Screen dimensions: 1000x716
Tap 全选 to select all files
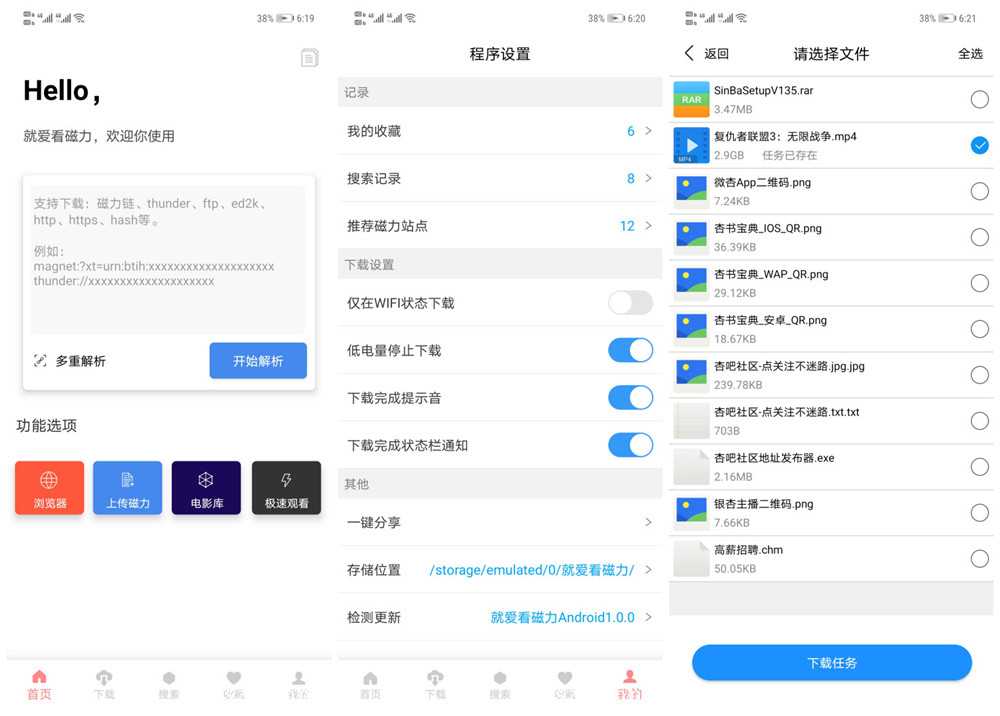(970, 54)
